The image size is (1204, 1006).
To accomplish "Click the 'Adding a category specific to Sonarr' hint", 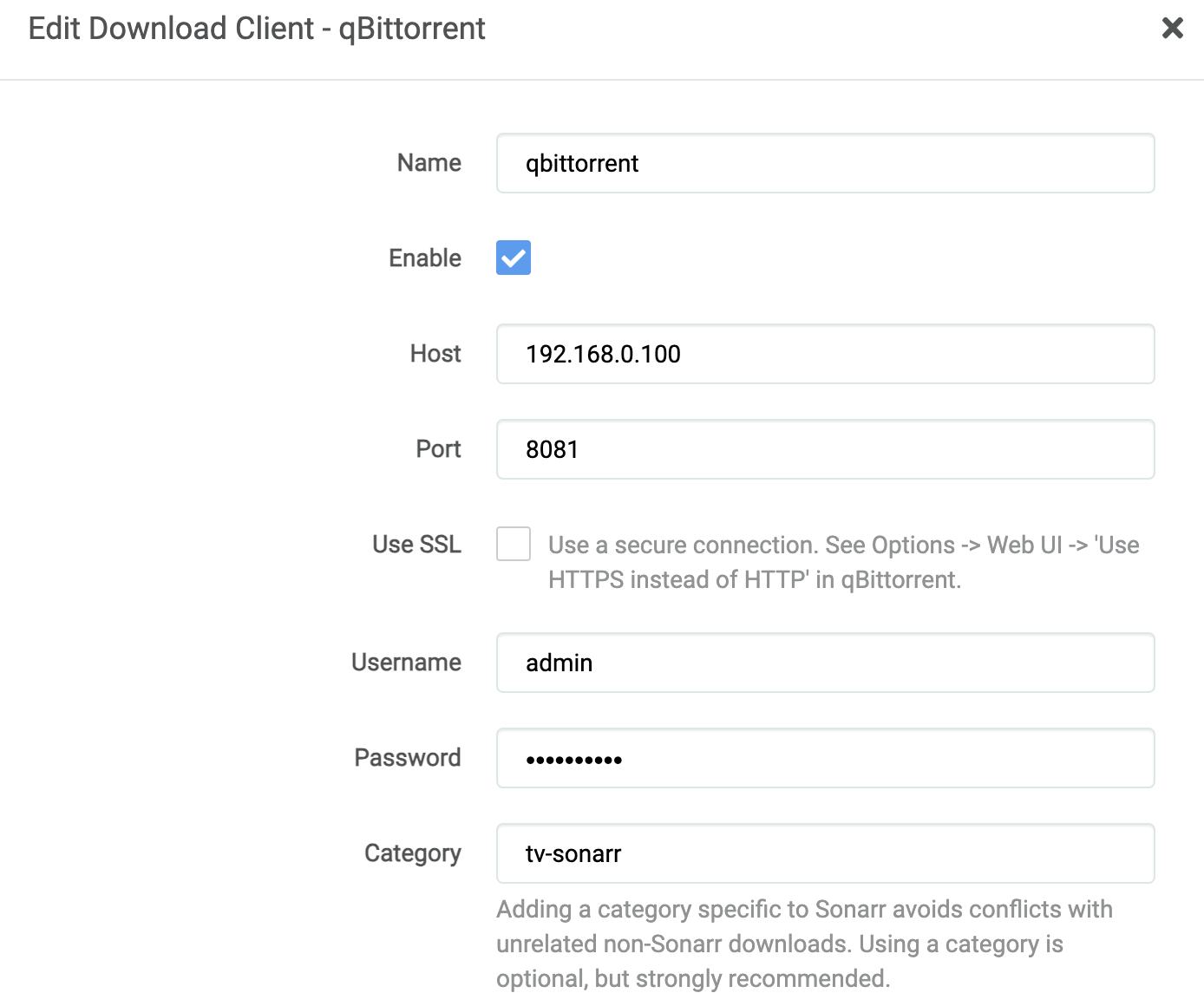I will pos(804,944).
